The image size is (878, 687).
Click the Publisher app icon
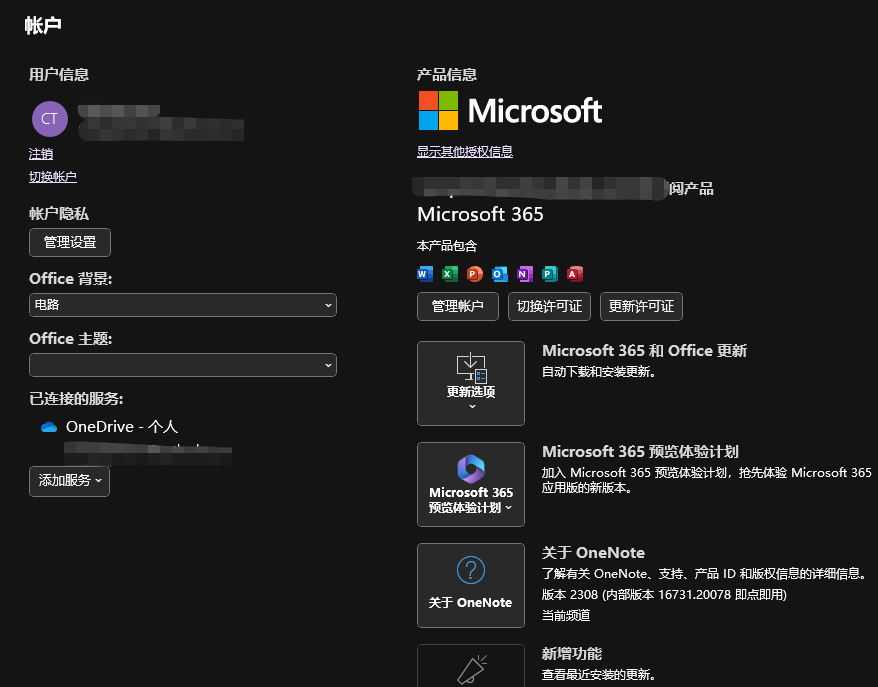coord(550,274)
